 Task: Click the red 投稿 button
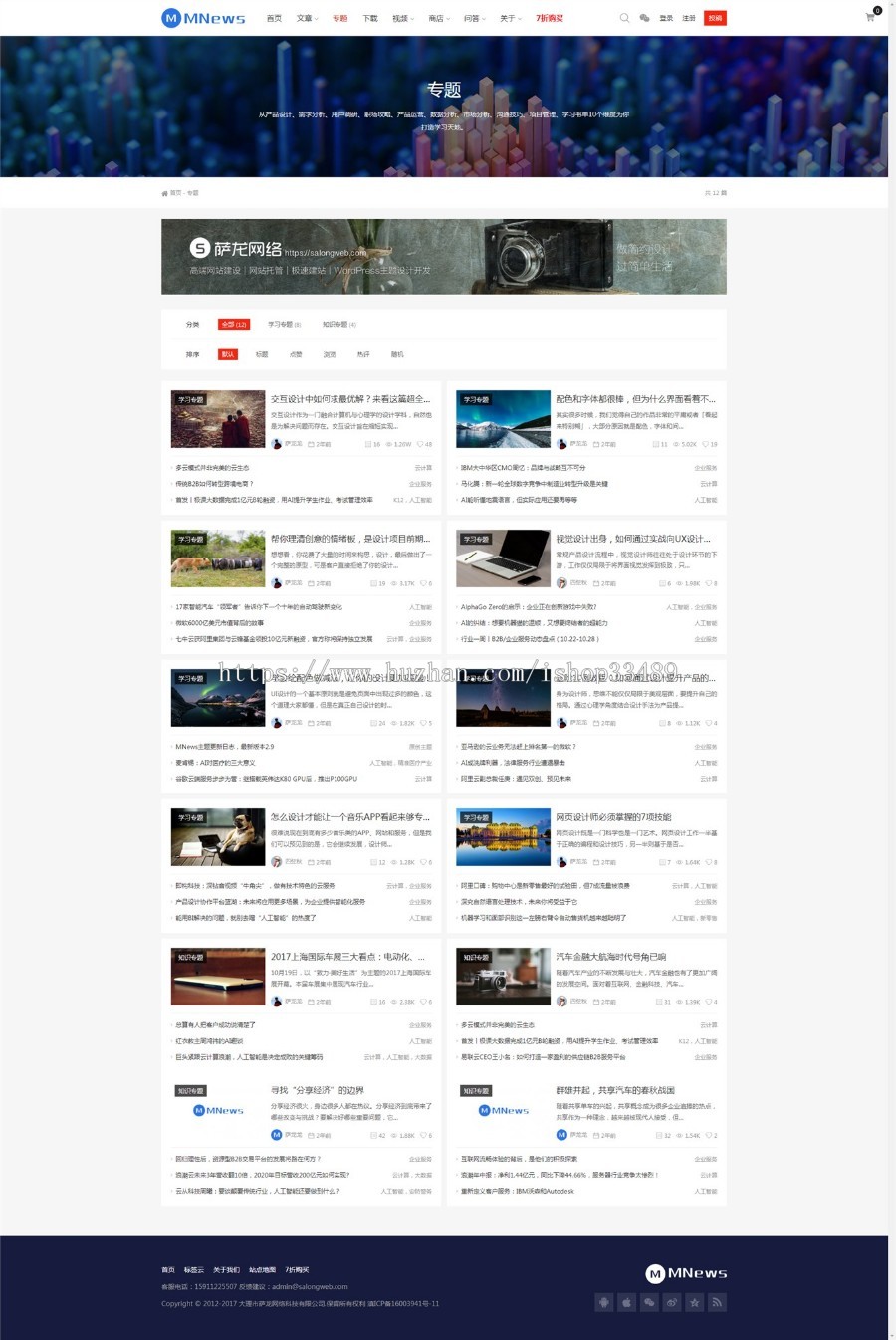[715, 18]
